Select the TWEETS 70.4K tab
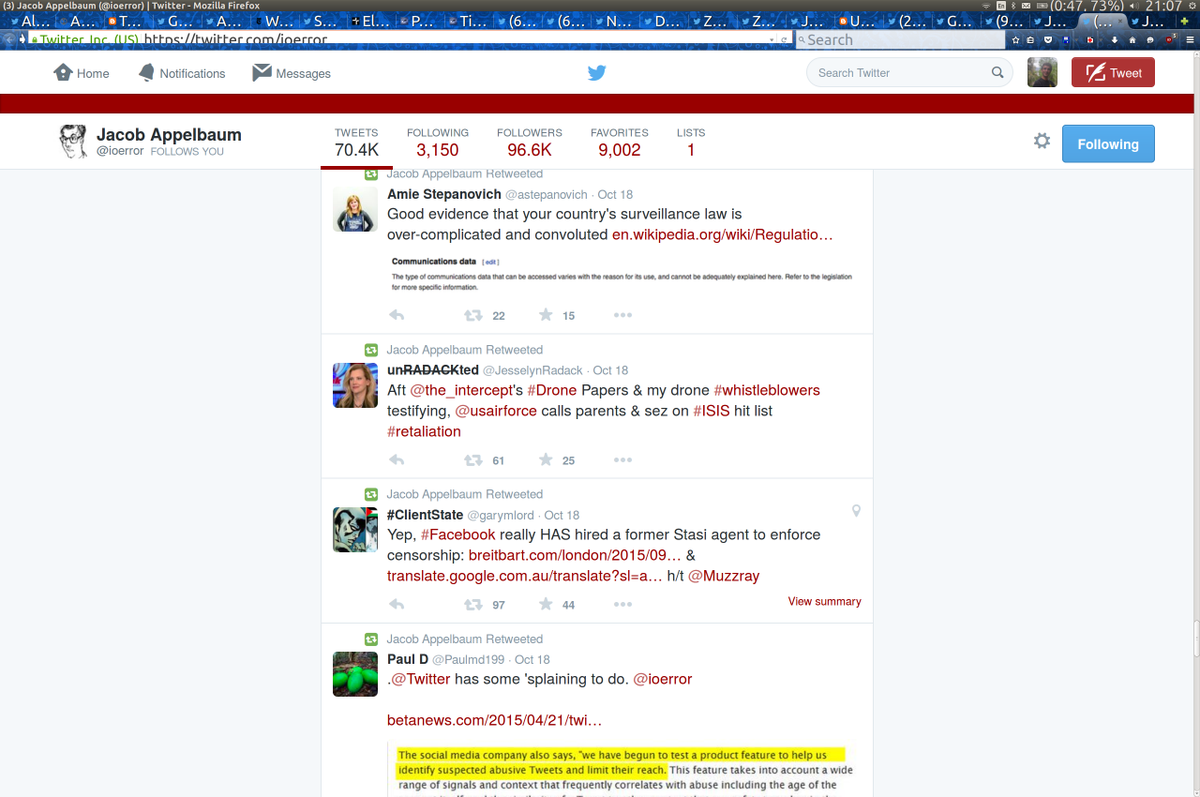Viewport: 1200px width, 797px height. click(356, 142)
